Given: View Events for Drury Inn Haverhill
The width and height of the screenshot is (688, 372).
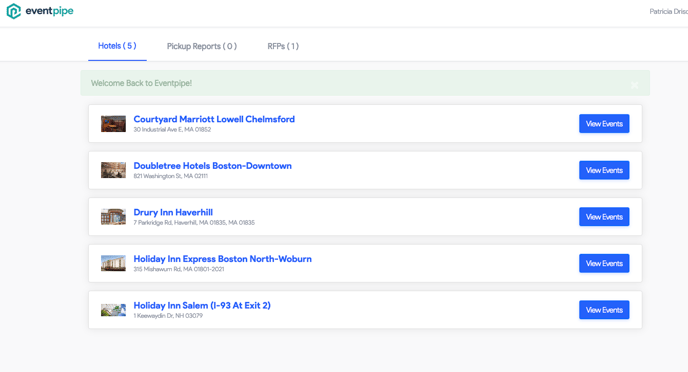Looking at the screenshot, I should (604, 217).
